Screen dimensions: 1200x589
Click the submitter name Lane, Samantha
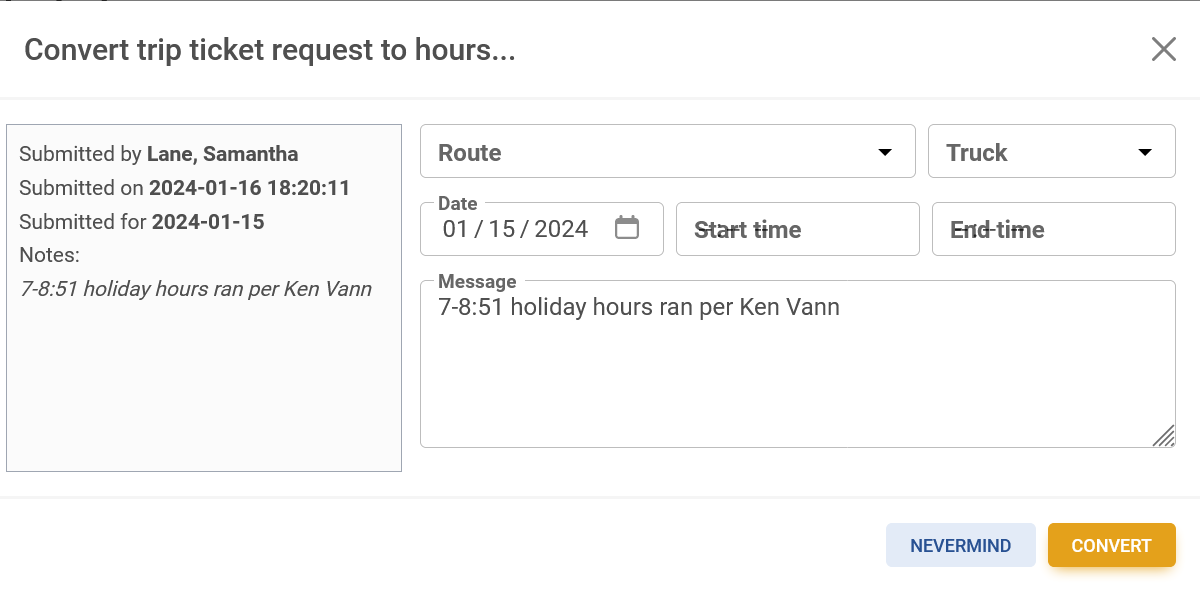point(222,154)
